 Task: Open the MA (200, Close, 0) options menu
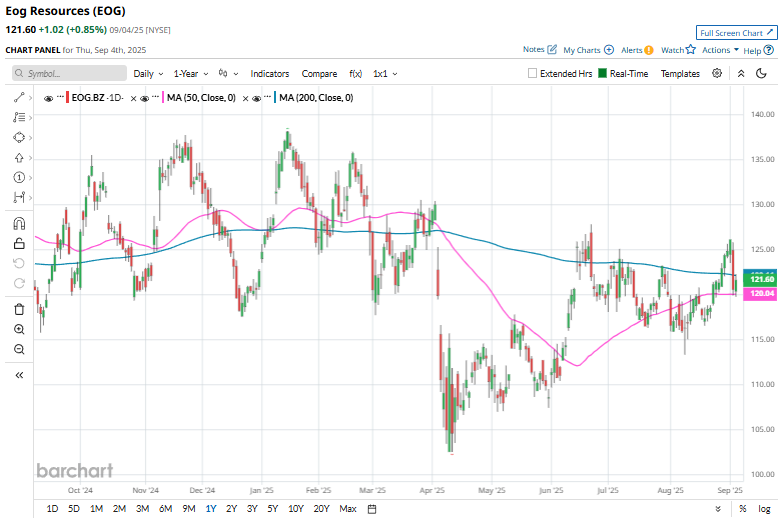click(267, 96)
